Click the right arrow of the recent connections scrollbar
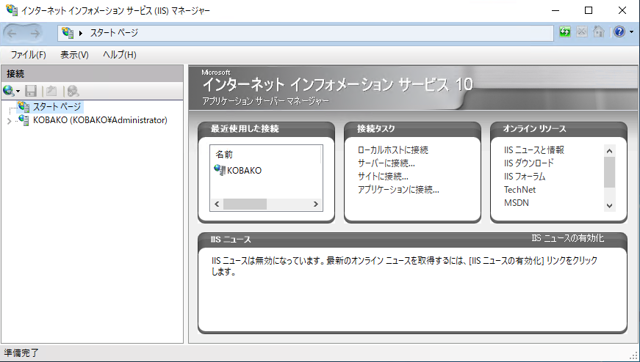This screenshot has width=640, height=362. click(316, 204)
